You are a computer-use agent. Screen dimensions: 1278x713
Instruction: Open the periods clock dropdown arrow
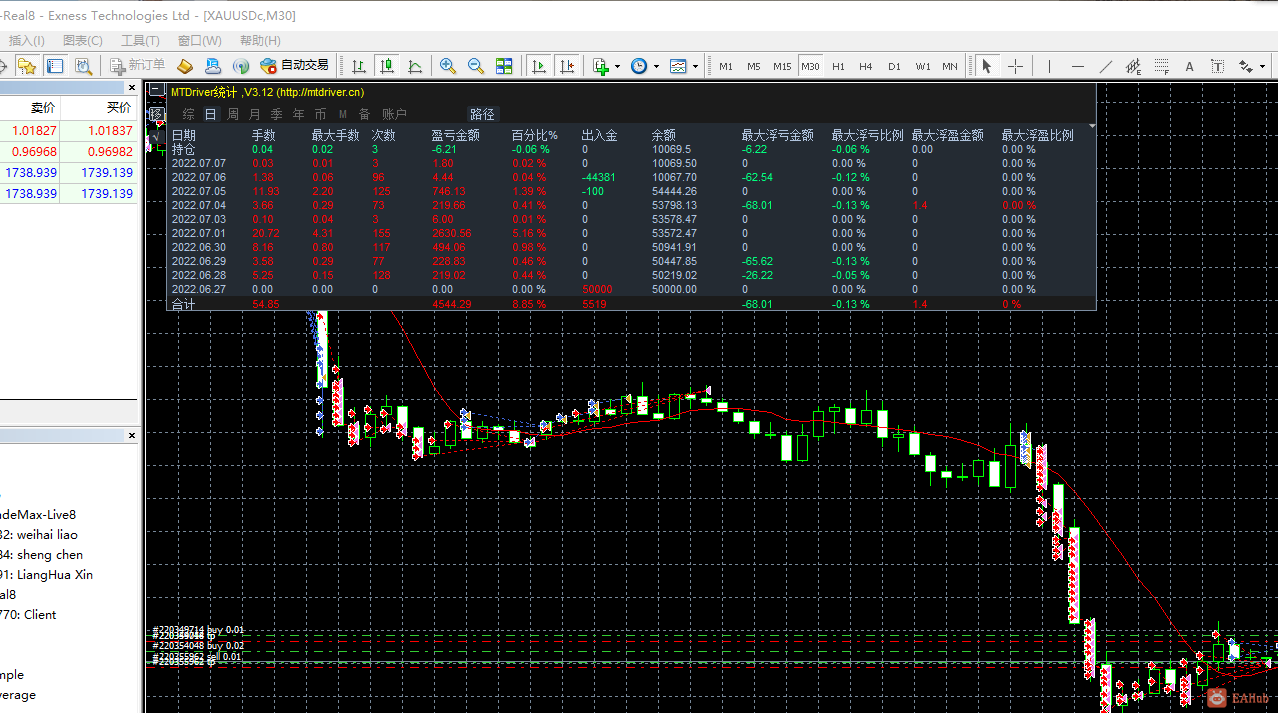tap(656, 66)
